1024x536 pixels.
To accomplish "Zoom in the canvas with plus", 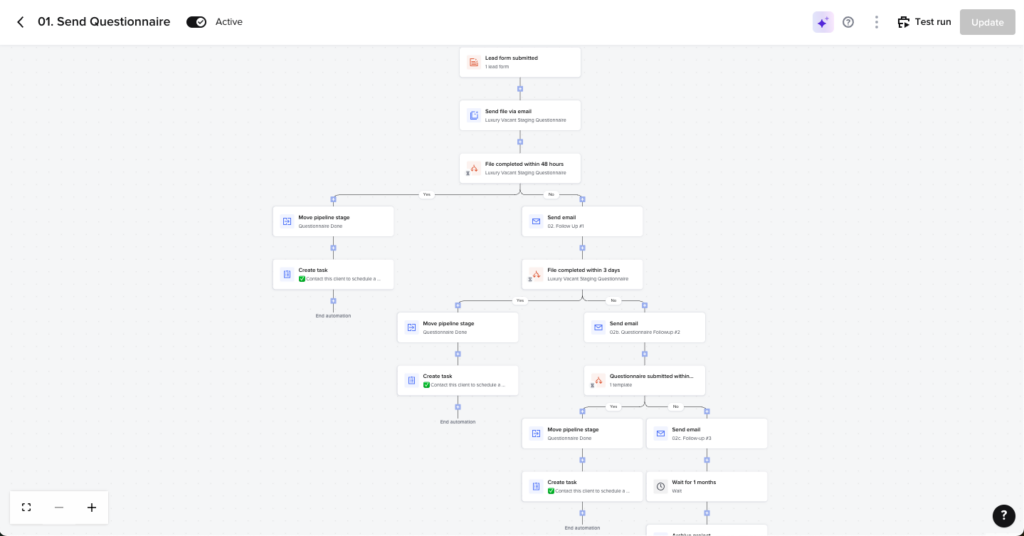I will coord(91,507).
